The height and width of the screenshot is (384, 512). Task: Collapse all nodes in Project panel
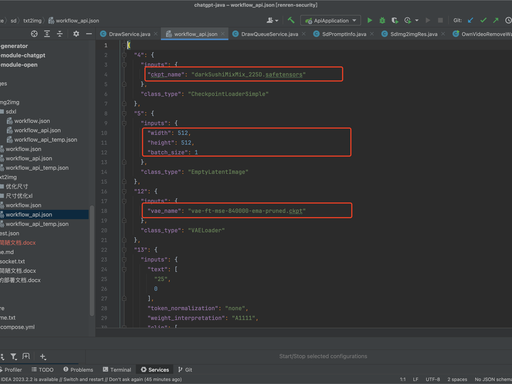(60, 34)
